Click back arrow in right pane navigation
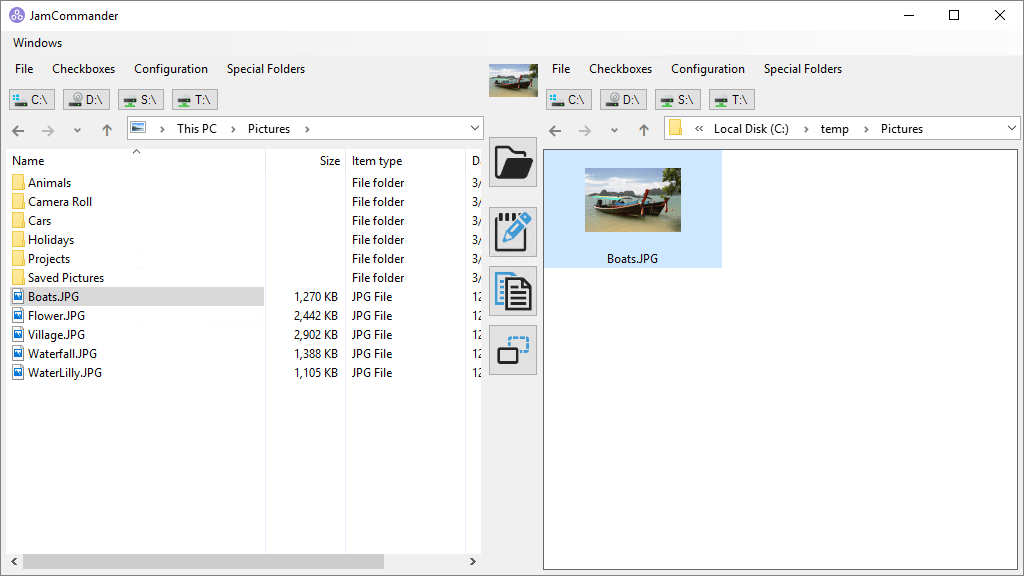 (555, 129)
